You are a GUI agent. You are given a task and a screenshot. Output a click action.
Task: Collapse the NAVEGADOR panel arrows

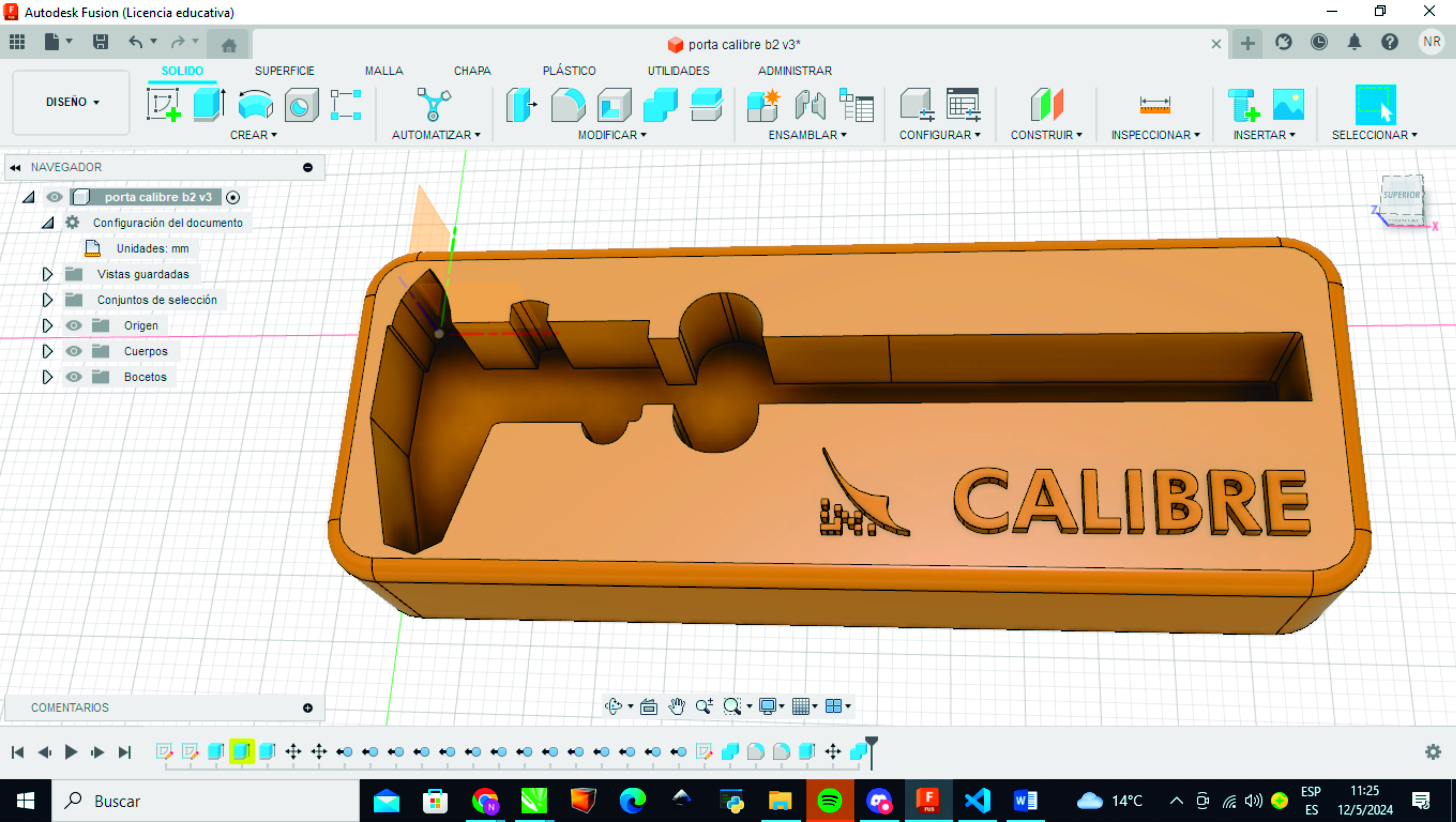click(15, 167)
